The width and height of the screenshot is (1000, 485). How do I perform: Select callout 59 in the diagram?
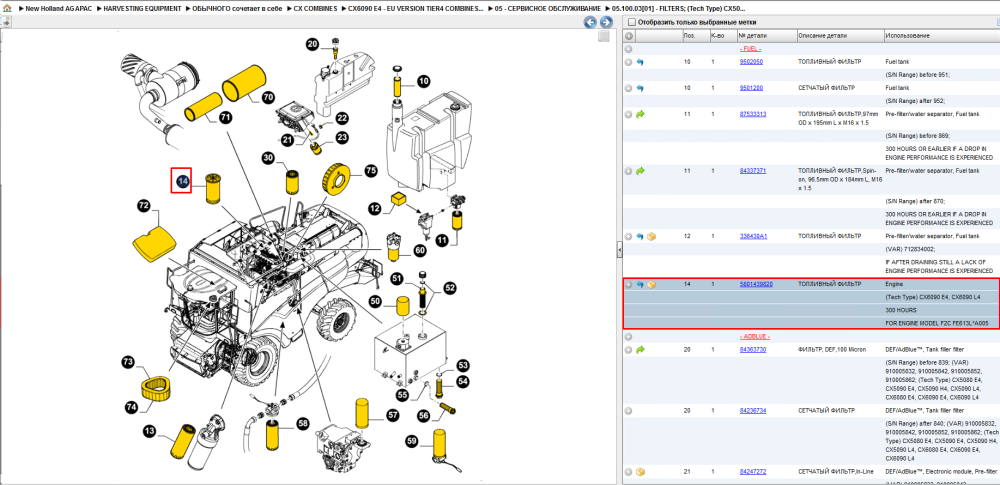coord(413,440)
